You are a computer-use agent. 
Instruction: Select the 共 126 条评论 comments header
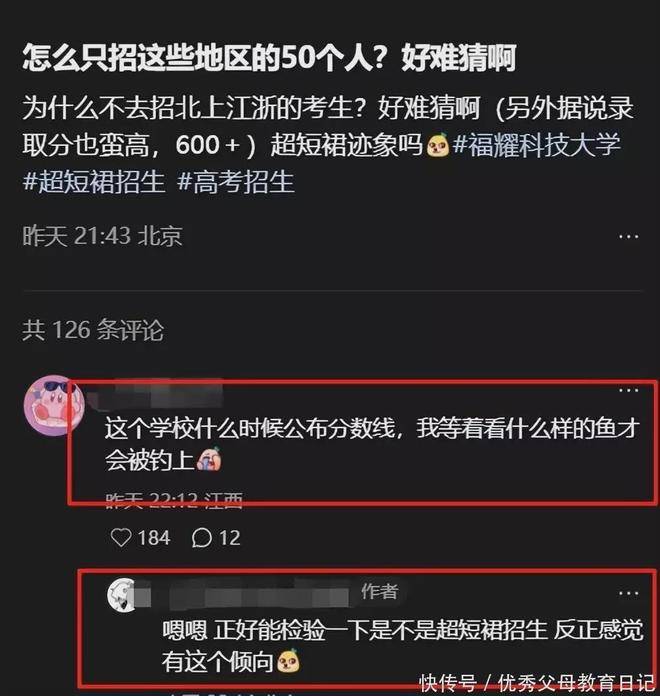pyautogui.click(x=93, y=330)
